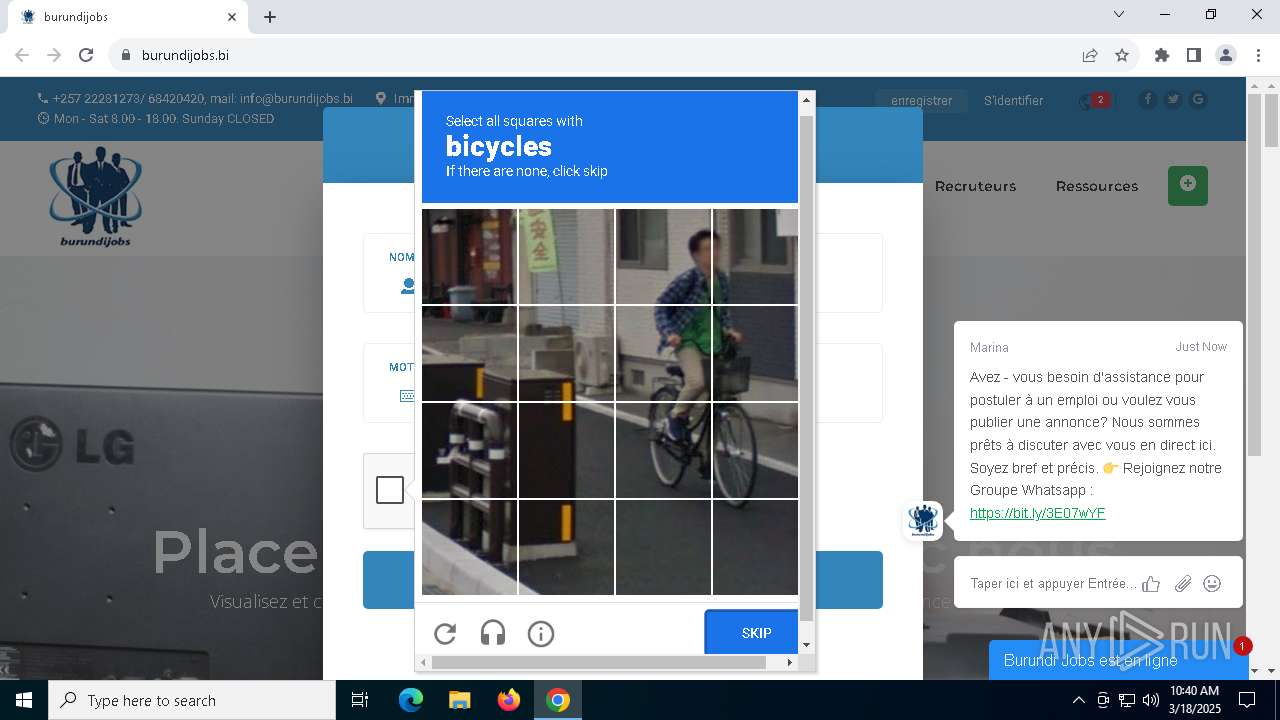
Task: Open Chrome profile avatar menu
Action: [1226, 55]
